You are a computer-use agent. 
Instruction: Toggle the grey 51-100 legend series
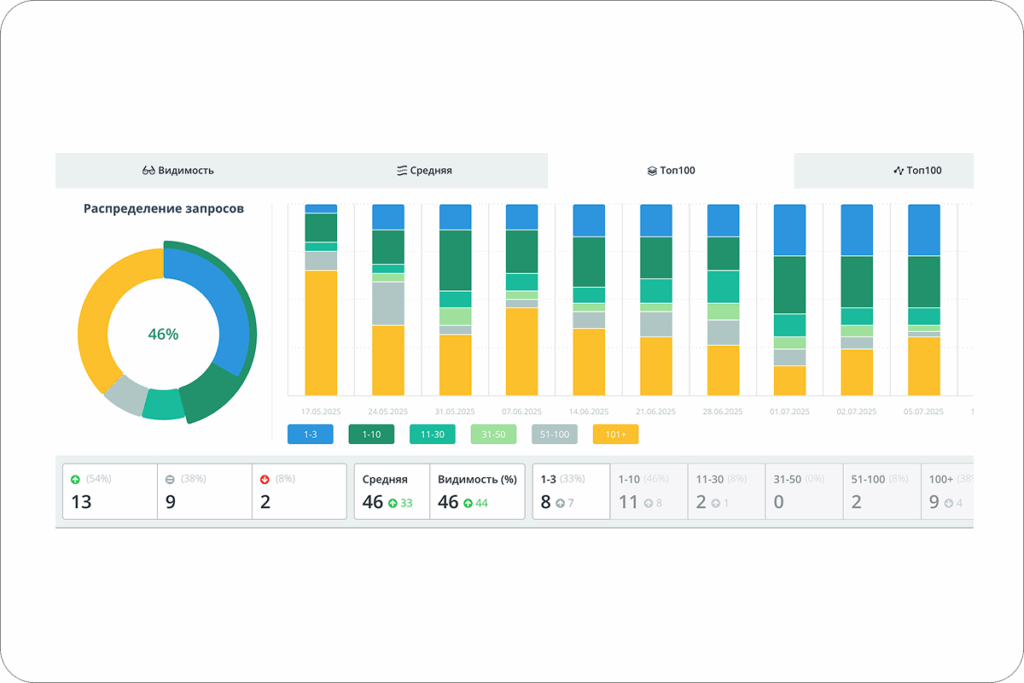point(554,434)
